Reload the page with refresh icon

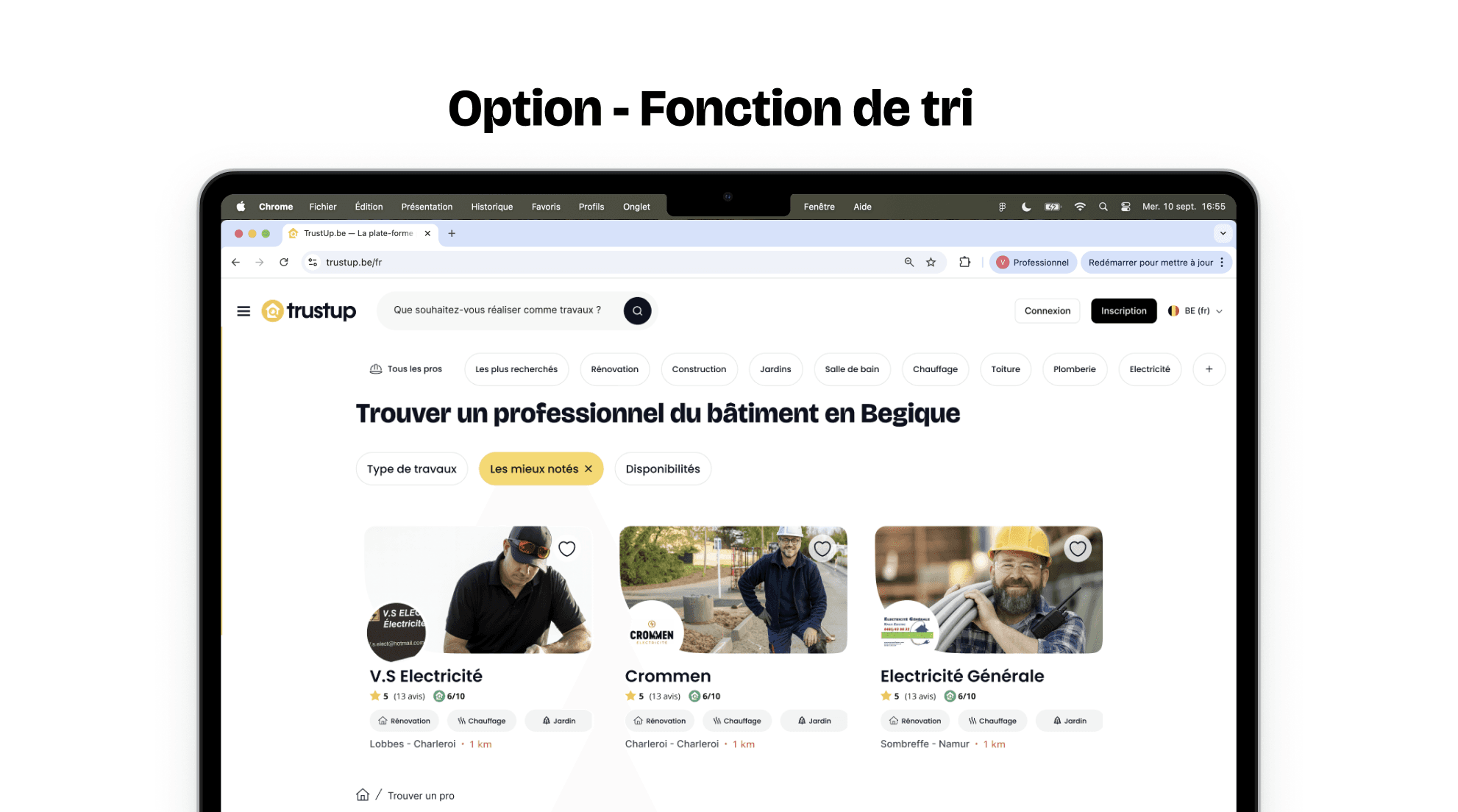pyautogui.click(x=284, y=263)
